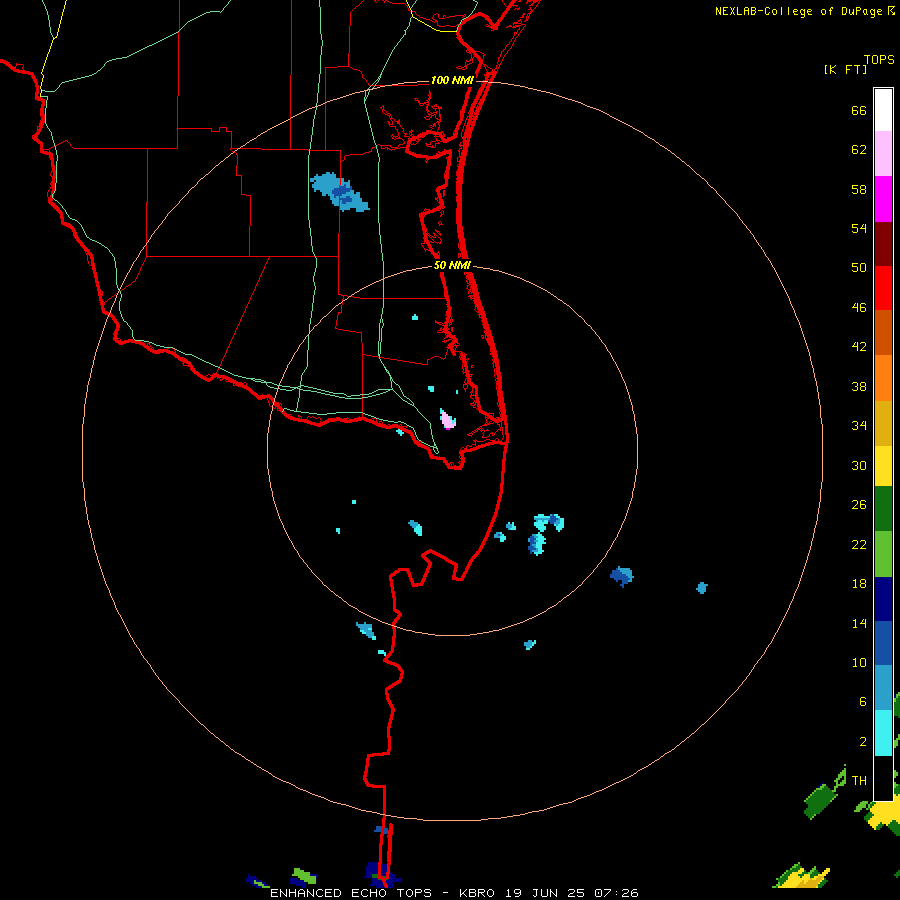
Task: Choose the yellow legend swatch
Action: pyautogui.click(x=883, y=466)
